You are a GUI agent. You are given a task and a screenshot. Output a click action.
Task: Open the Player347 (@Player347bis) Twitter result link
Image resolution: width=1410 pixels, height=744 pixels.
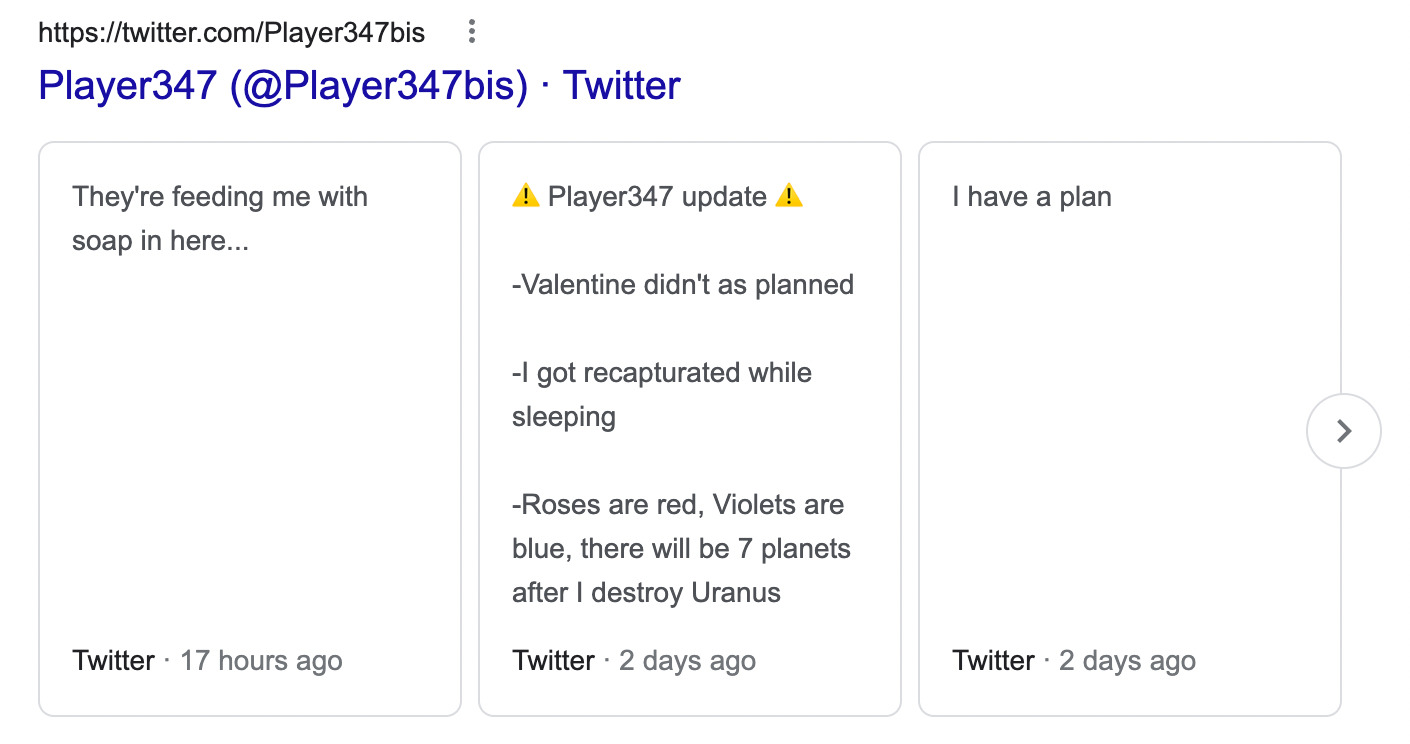(x=359, y=85)
